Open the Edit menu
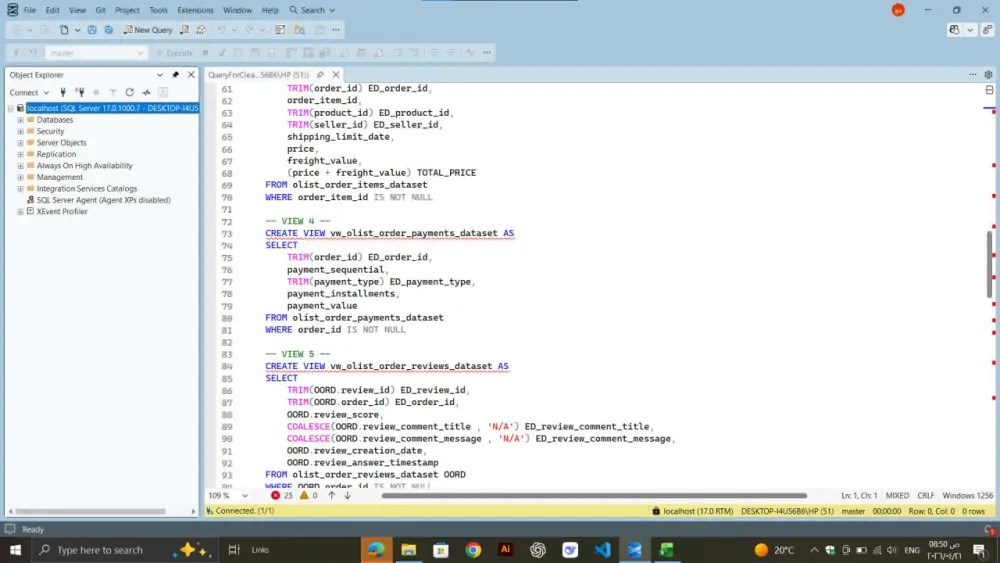 52,10
